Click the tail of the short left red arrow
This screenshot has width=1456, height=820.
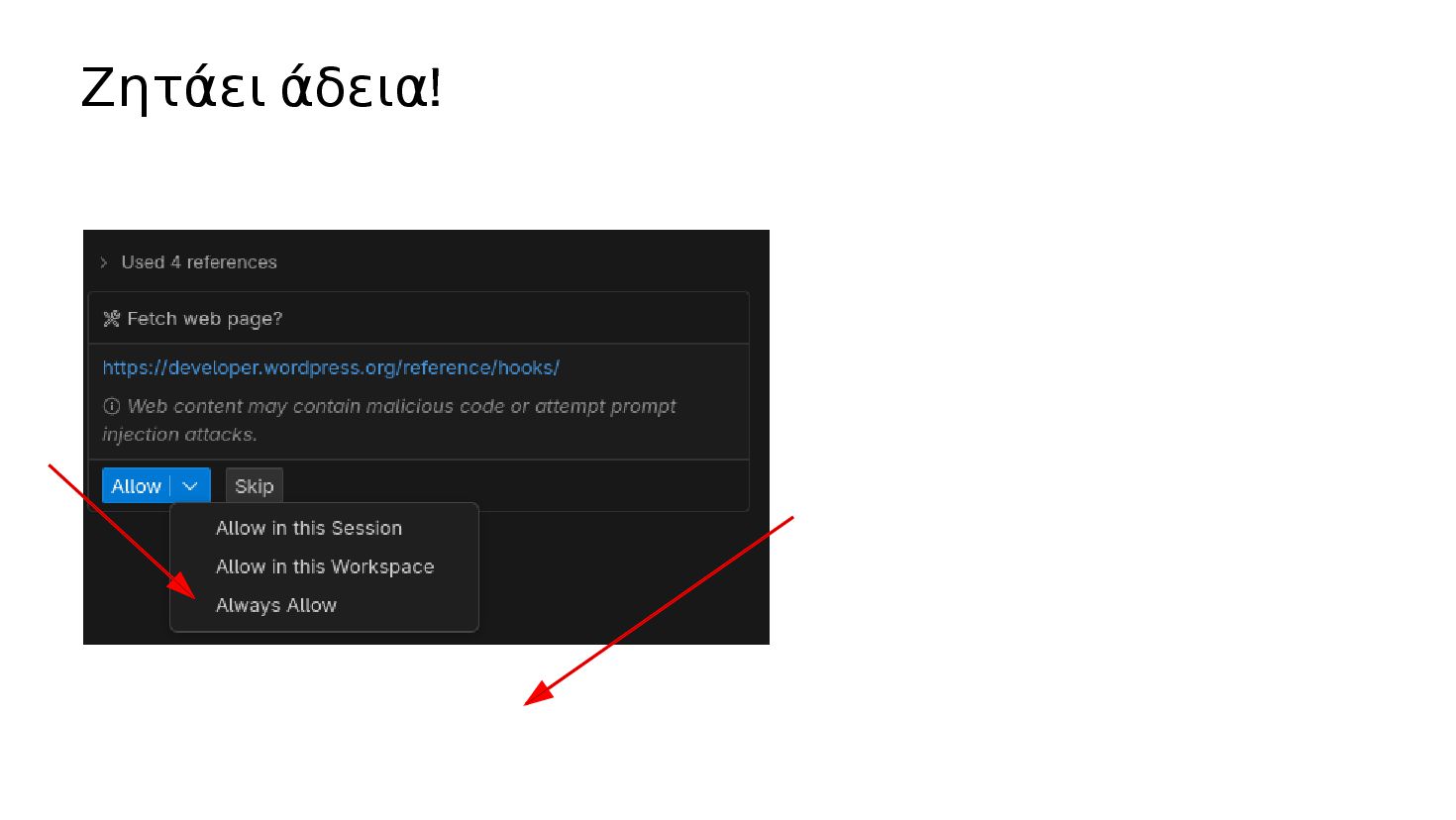tap(52, 466)
